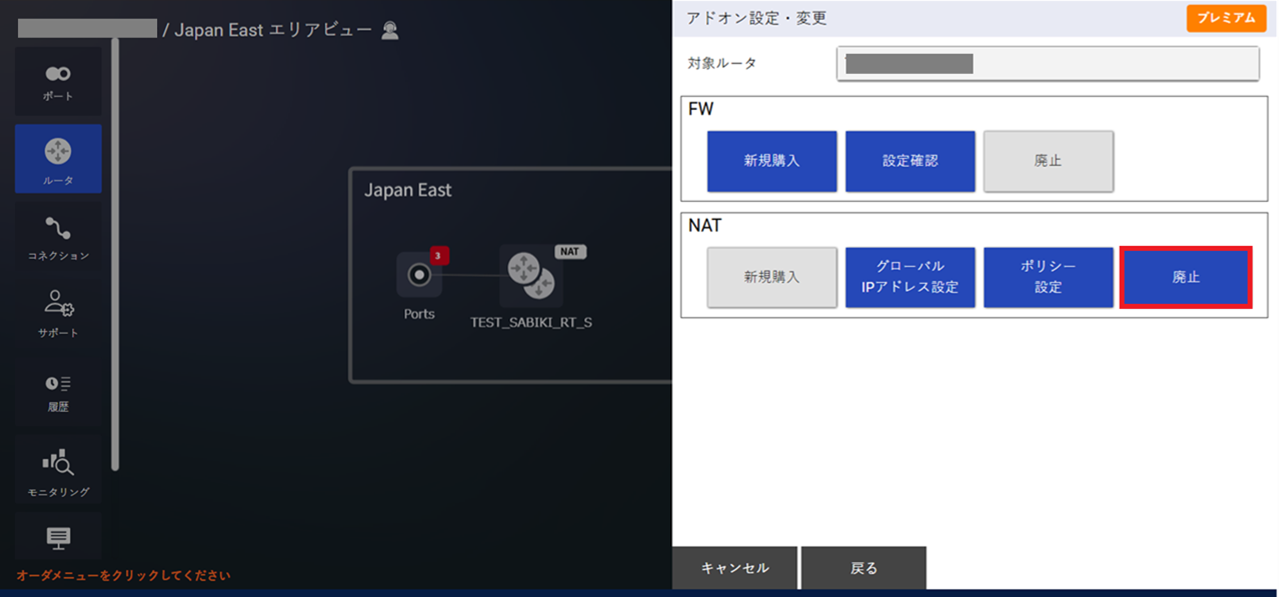Click the プレミアム badge
Viewport: 1280px width, 597px height.
pos(1226,18)
